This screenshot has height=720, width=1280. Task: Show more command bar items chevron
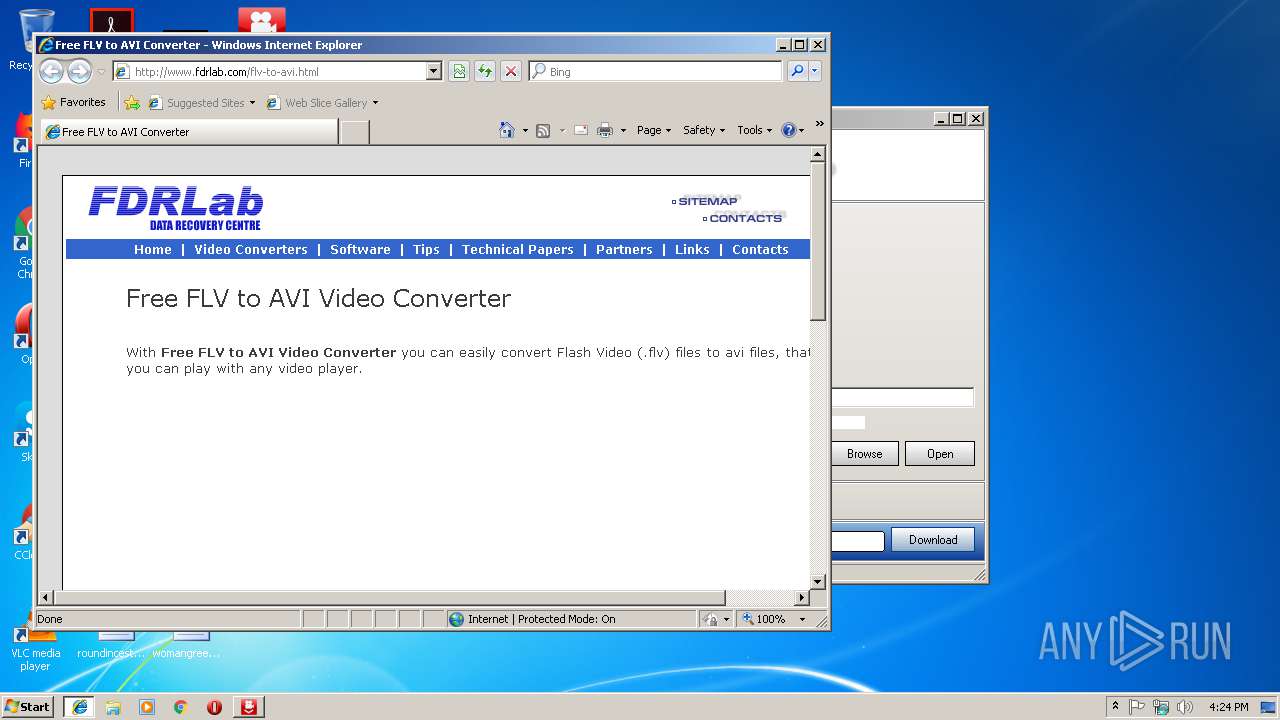(x=819, y=124)
